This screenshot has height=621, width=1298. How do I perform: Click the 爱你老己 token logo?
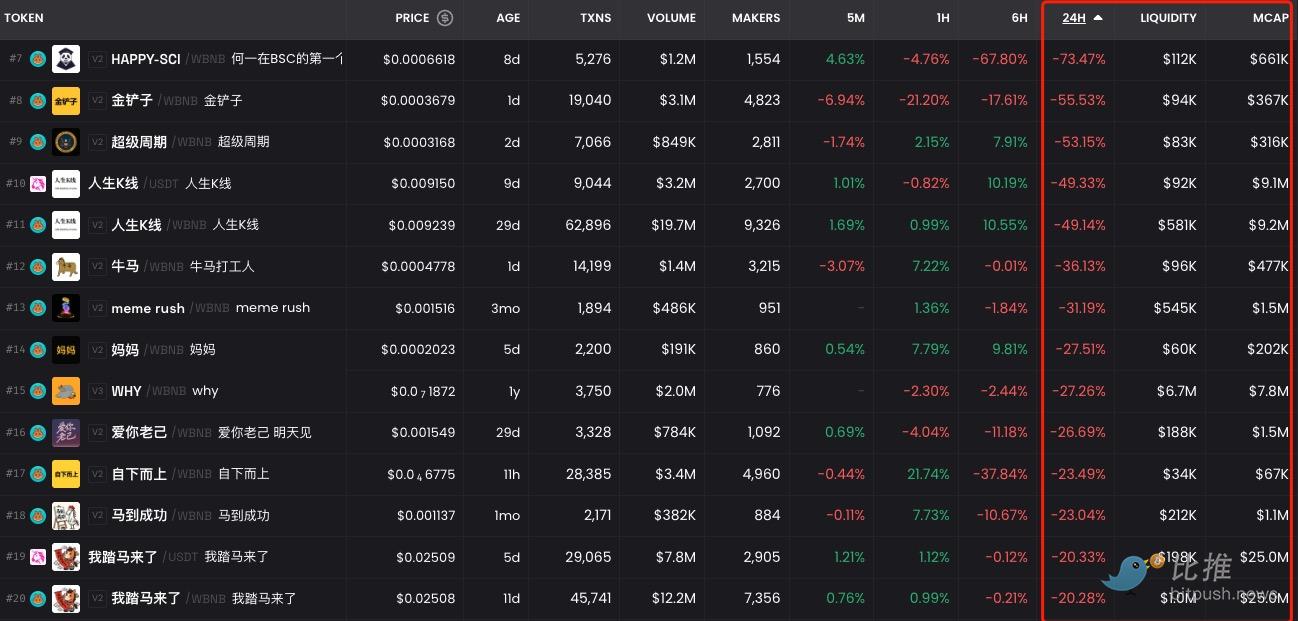click(66, 433)
